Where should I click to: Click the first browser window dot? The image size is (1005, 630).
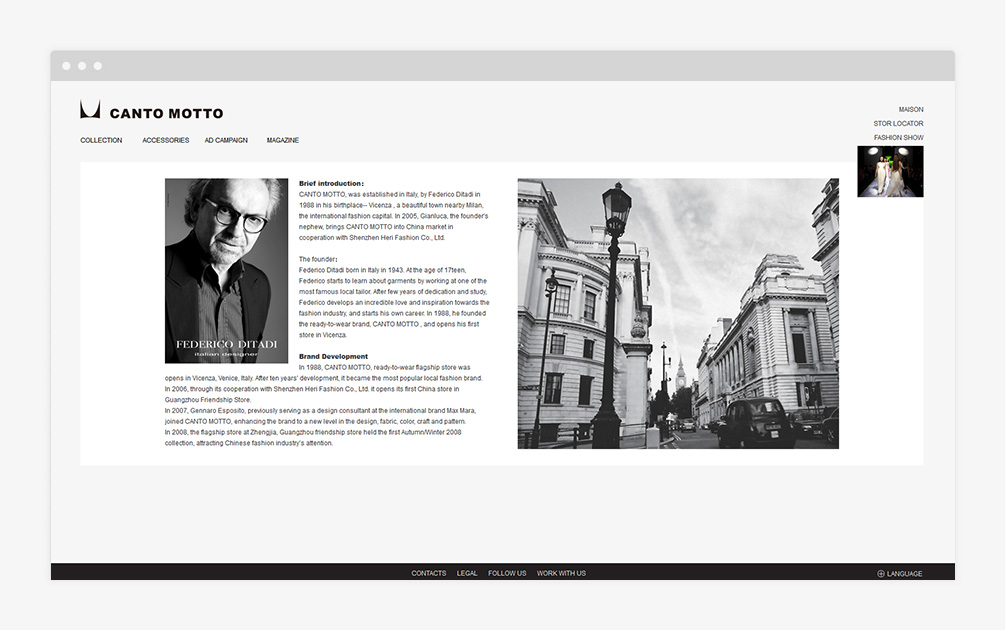point(66,66)
